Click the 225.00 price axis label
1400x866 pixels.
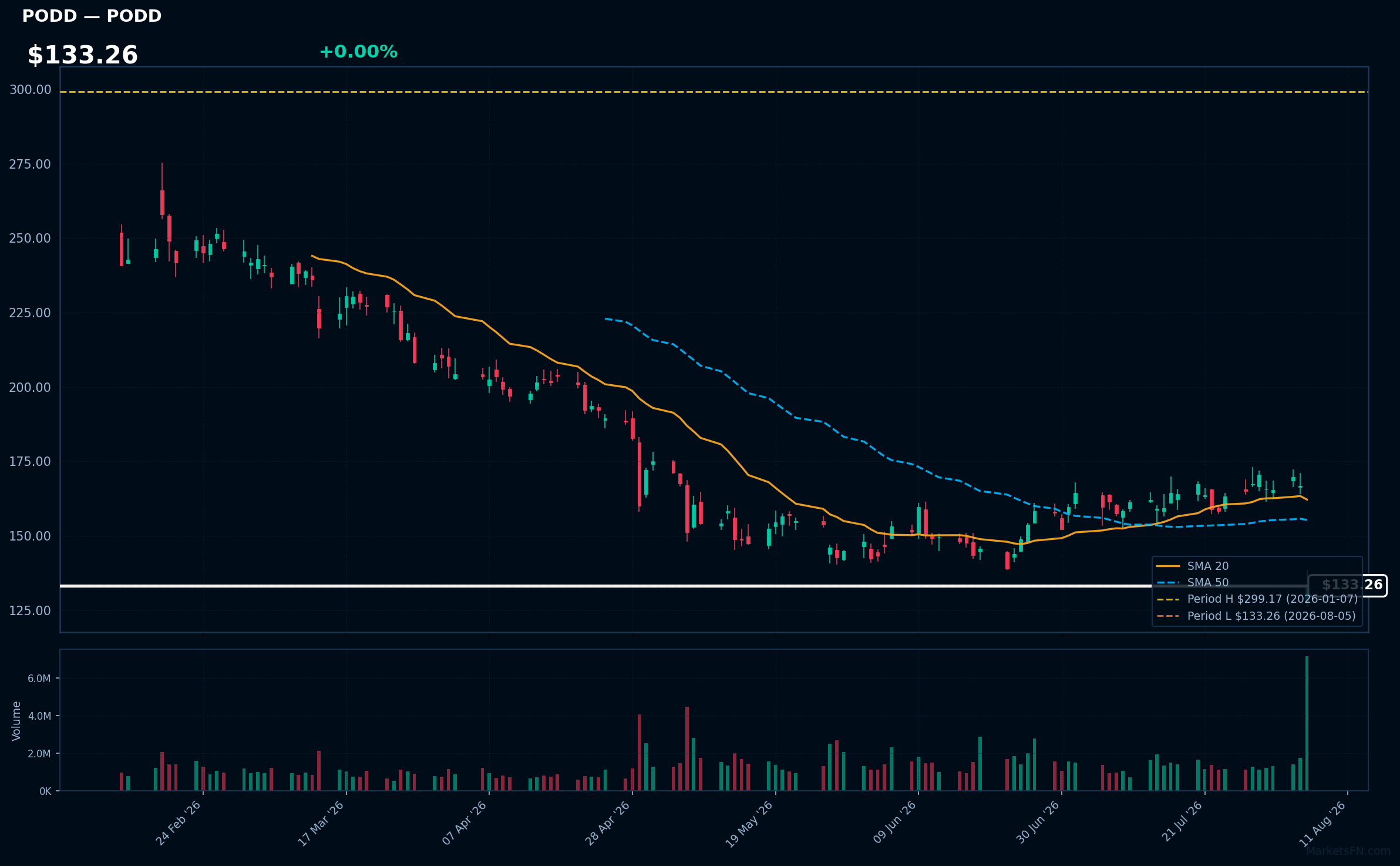coord(30,313)
